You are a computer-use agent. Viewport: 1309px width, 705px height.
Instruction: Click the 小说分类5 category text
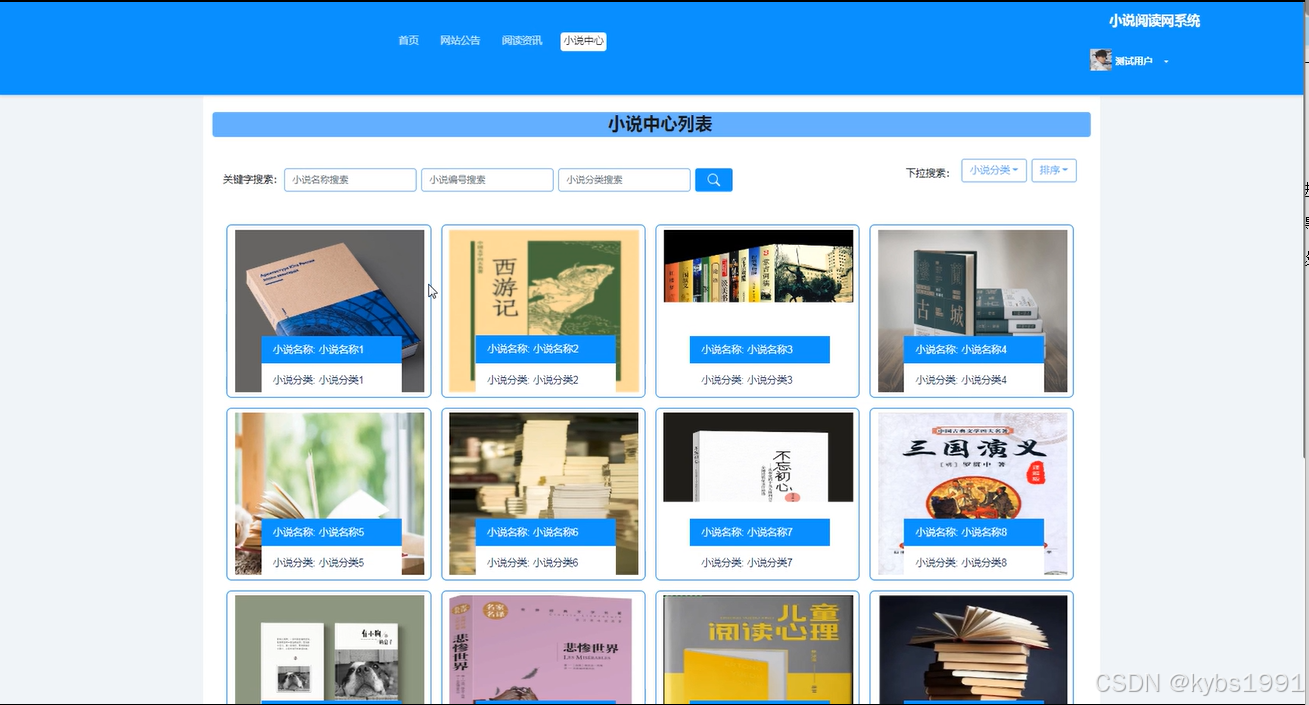click(x=319, y=563)
